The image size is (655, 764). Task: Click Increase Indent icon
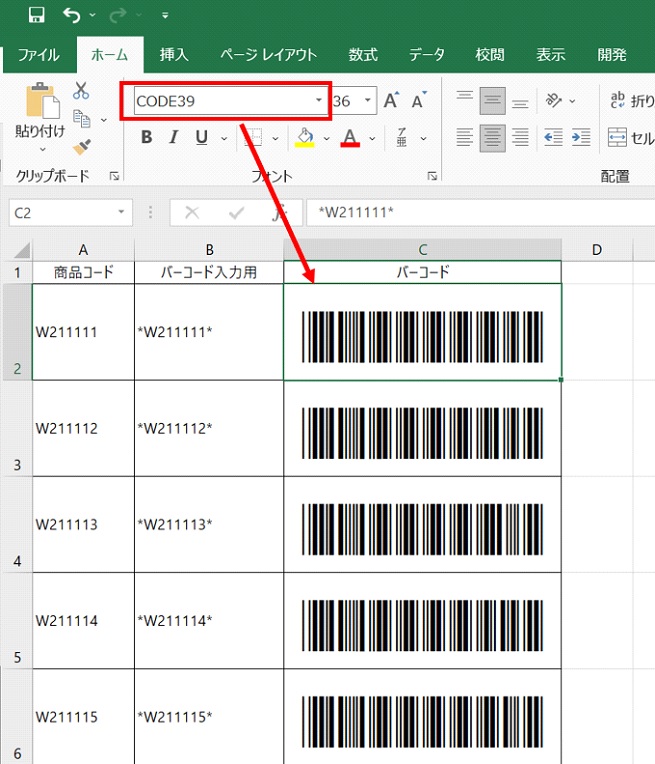(x=581, y=138)
